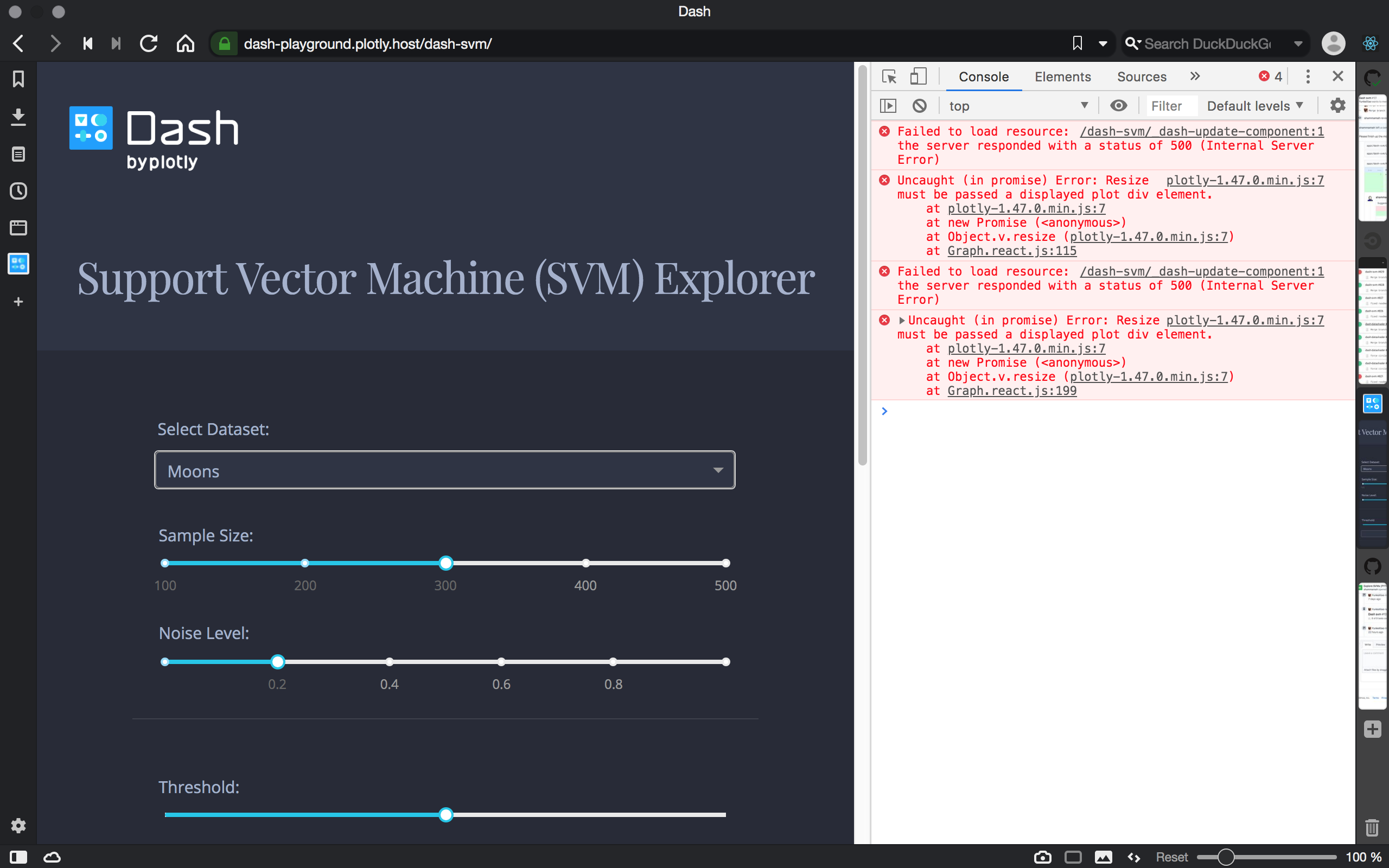Screen dimensions: 1389x868
Task: Open console settings gear icon
Action: tap(1337, 106)
